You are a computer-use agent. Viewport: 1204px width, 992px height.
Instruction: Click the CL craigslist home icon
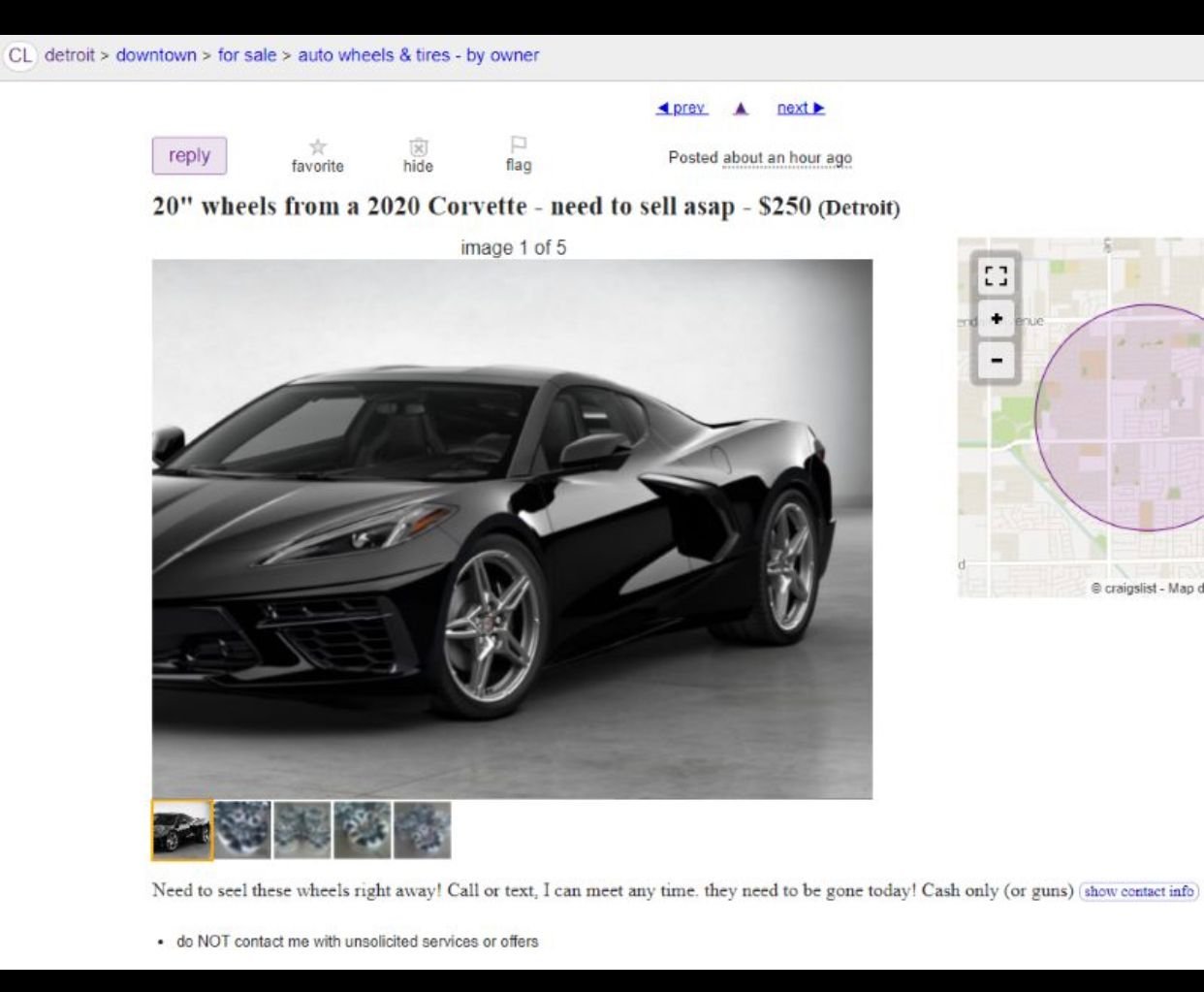pyautogui.click(x=19, y=55)
